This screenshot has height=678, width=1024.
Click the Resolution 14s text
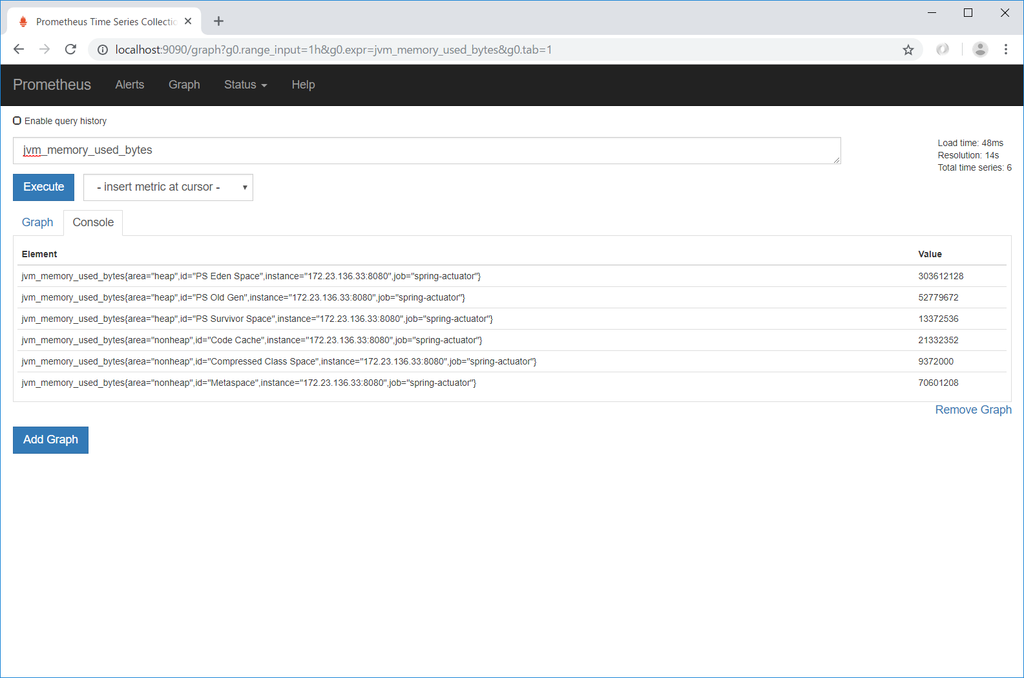(968, 155)
